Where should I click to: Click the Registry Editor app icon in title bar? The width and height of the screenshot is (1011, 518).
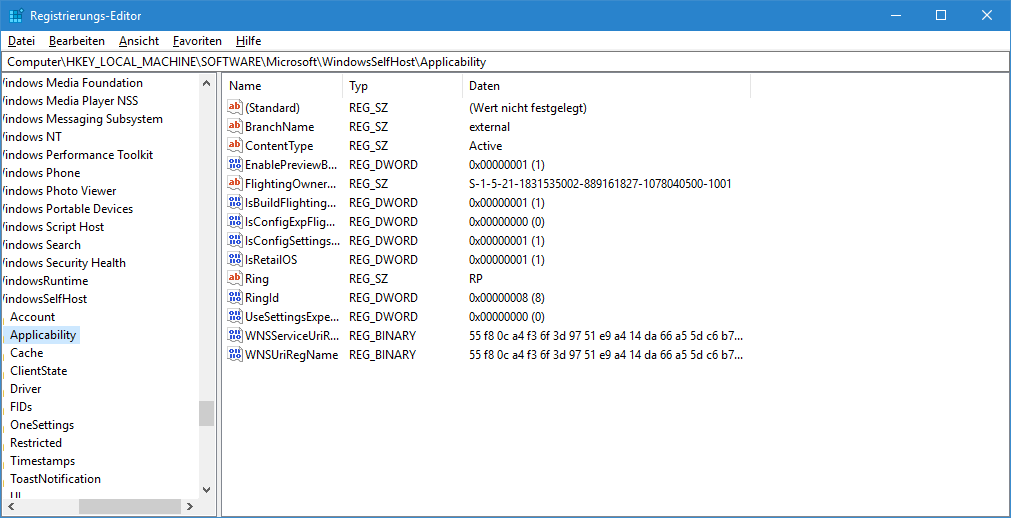pos(16,15)
